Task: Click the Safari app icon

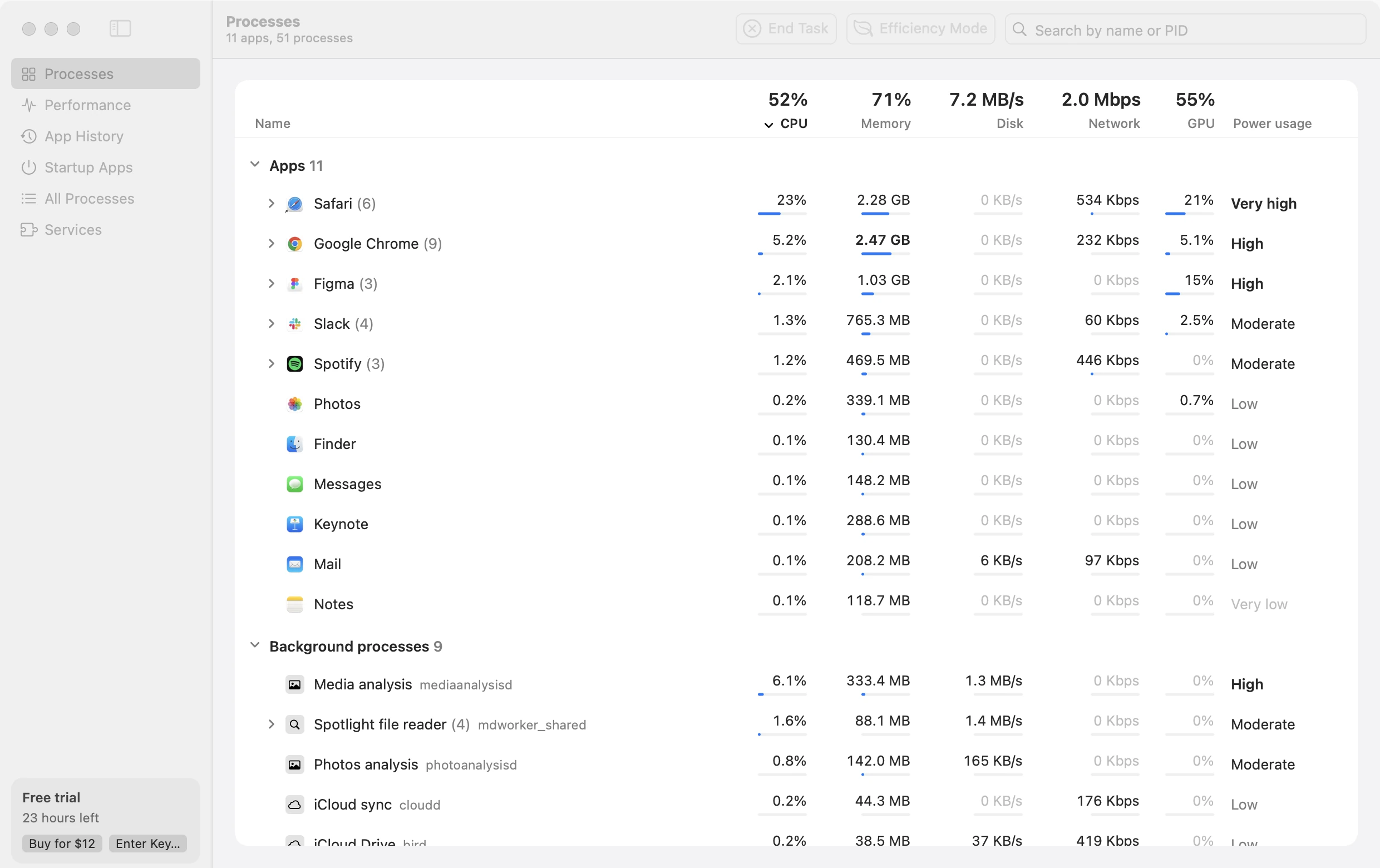Action: tap(294, 204)
